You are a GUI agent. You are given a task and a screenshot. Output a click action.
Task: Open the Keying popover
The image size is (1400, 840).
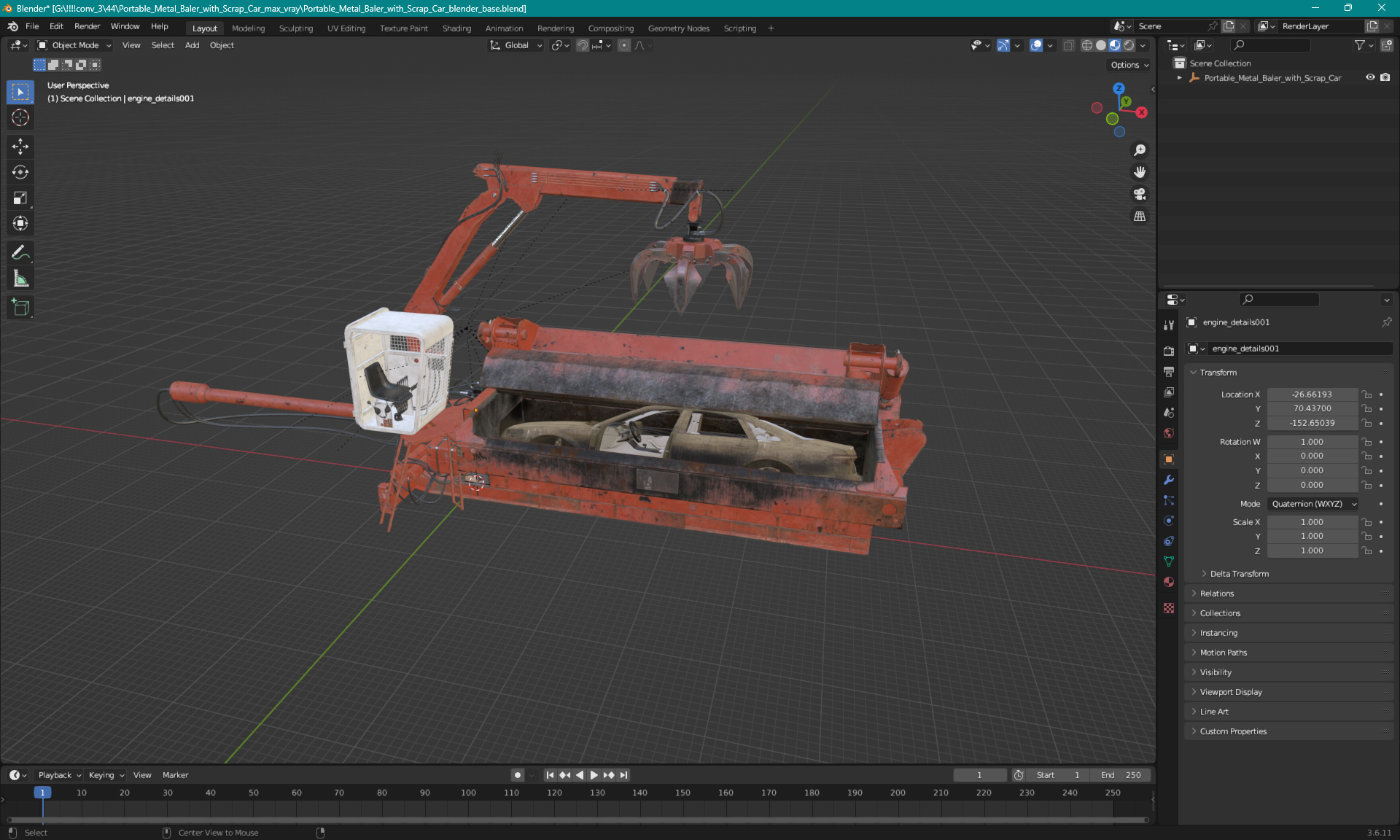[x=106, y=775]
